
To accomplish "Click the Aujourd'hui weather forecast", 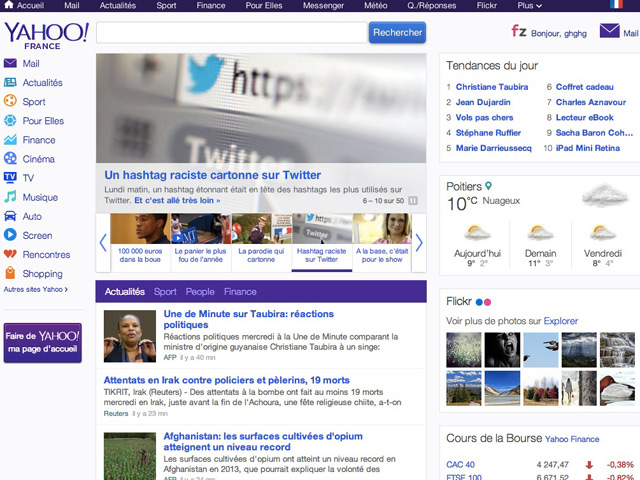I will [477, 245].
